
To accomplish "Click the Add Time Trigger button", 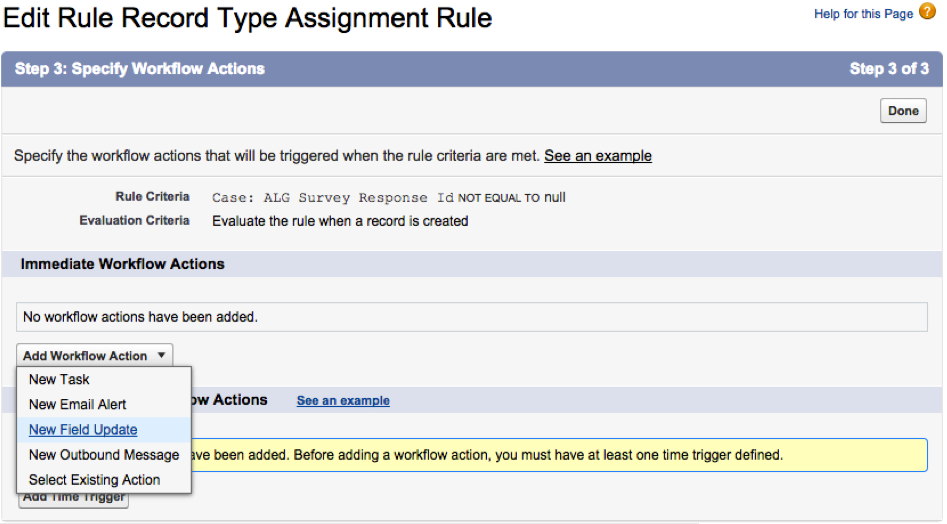I will tap(73, 499).
